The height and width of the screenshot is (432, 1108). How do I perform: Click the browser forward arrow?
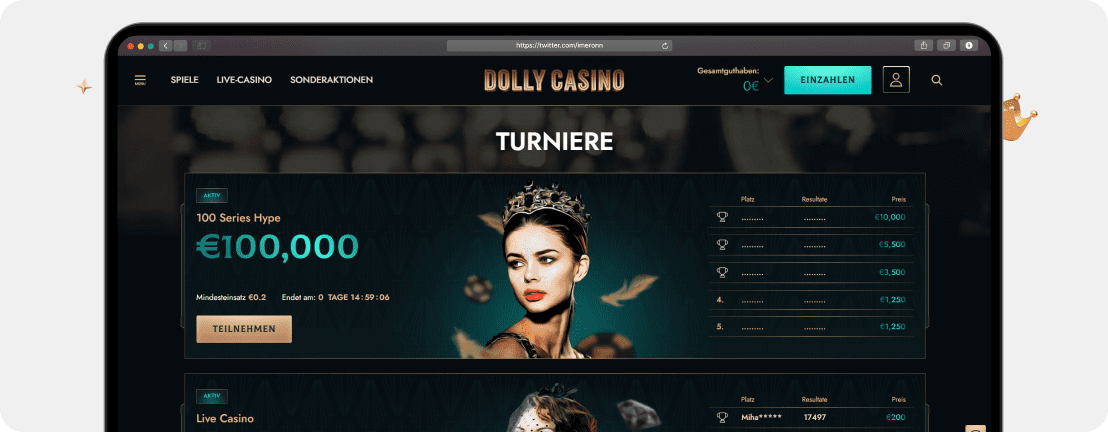tap(180, 45)
